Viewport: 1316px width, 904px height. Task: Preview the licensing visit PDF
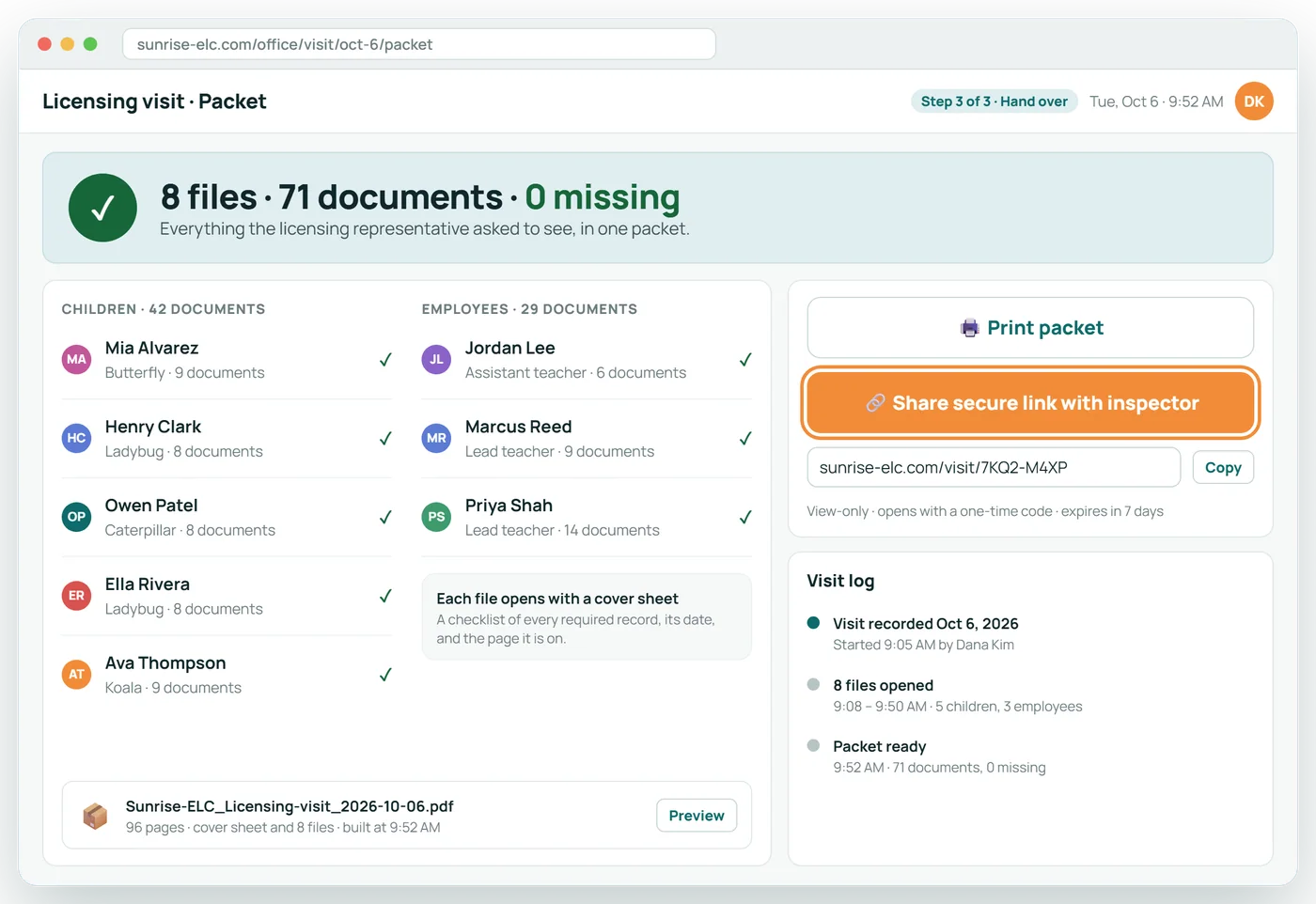tap(697, 816)
